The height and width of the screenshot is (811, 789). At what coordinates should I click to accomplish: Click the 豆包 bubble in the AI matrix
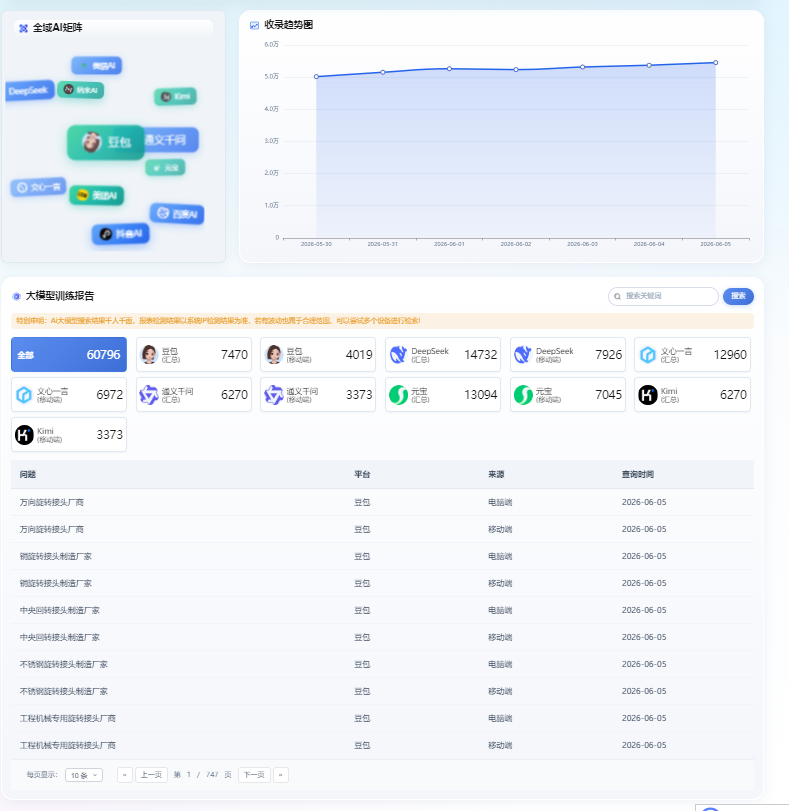[106, 142]
